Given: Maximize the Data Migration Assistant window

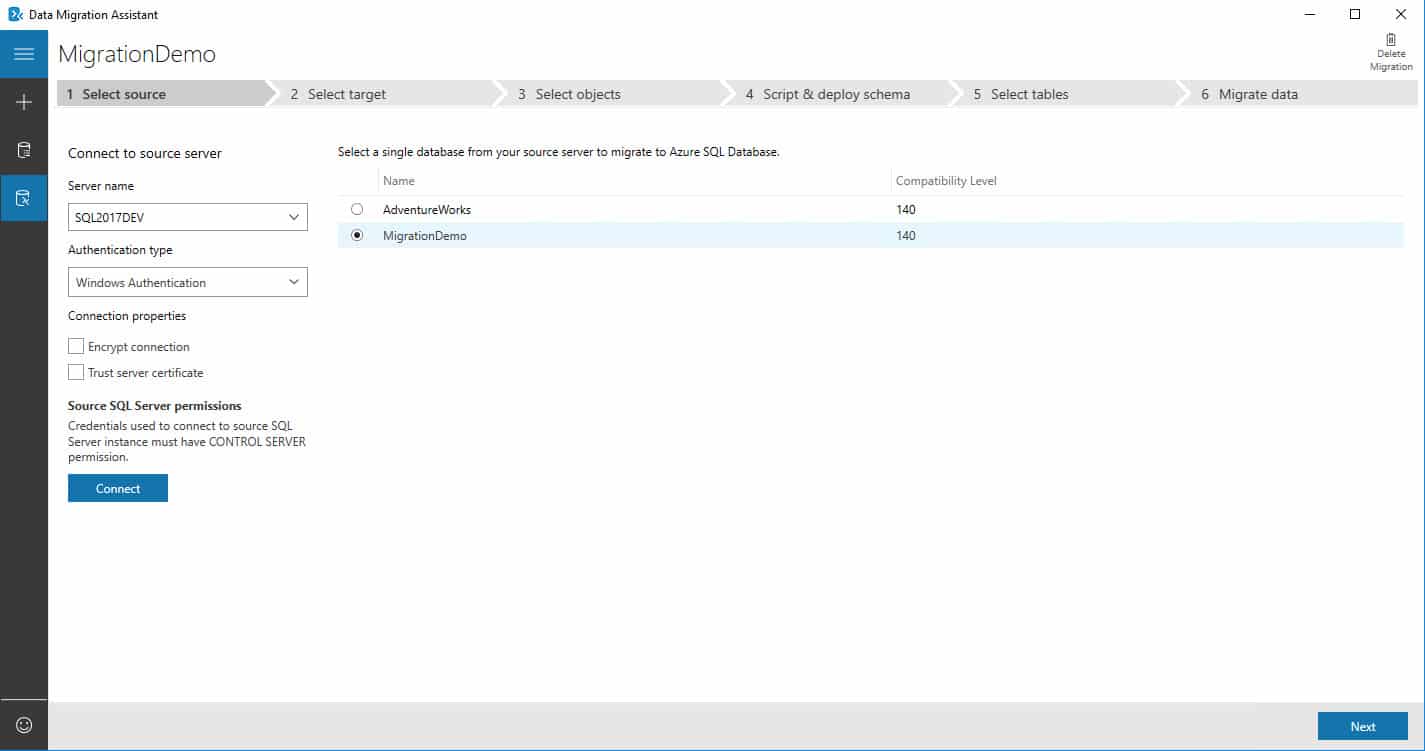Looking at the screenshot, I should [1355, 14].
